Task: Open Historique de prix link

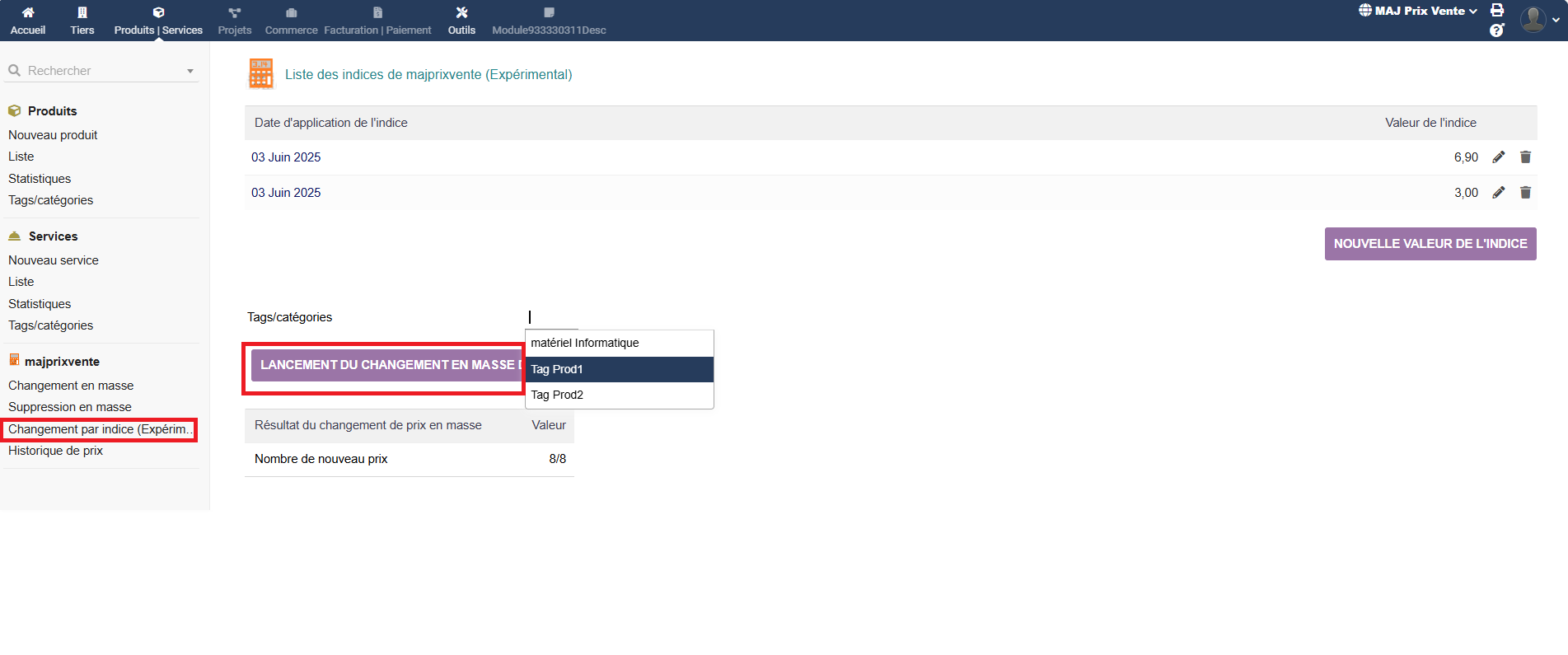Action: tap(55, 451)
